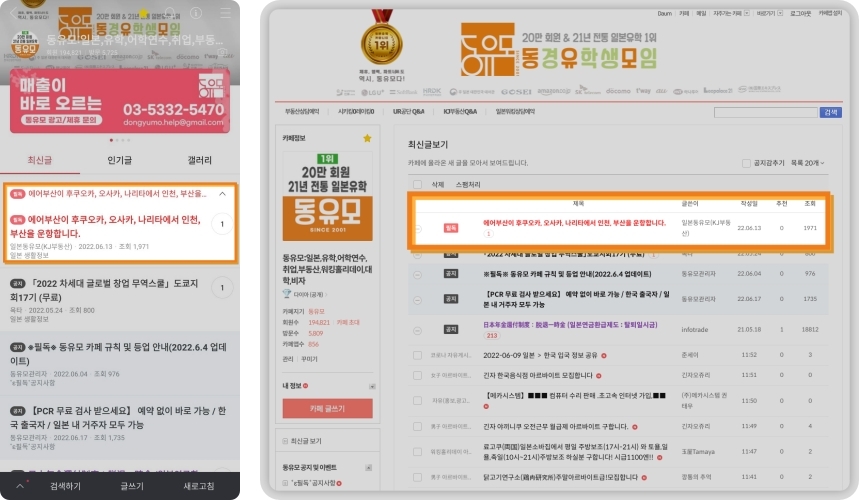Click the orange 동유모 logo in desktop header

(487, 50)
